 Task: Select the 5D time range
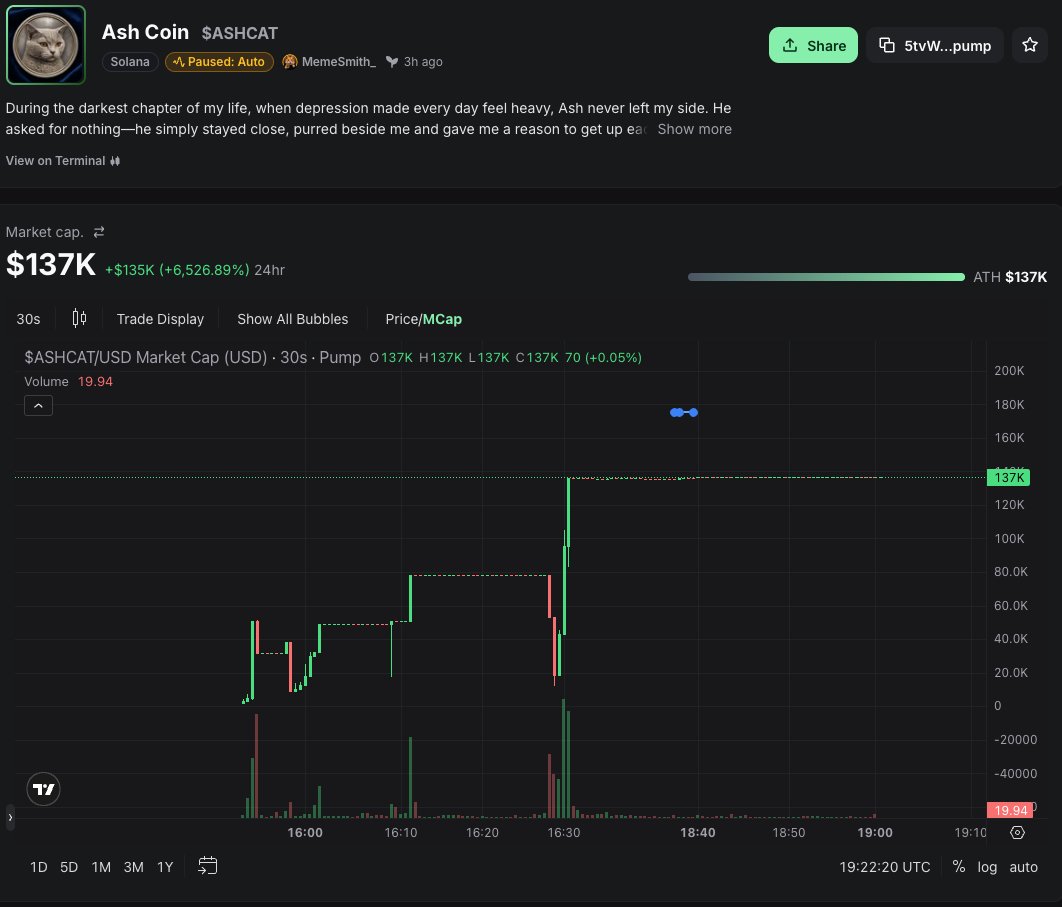(x=69, y=867)
